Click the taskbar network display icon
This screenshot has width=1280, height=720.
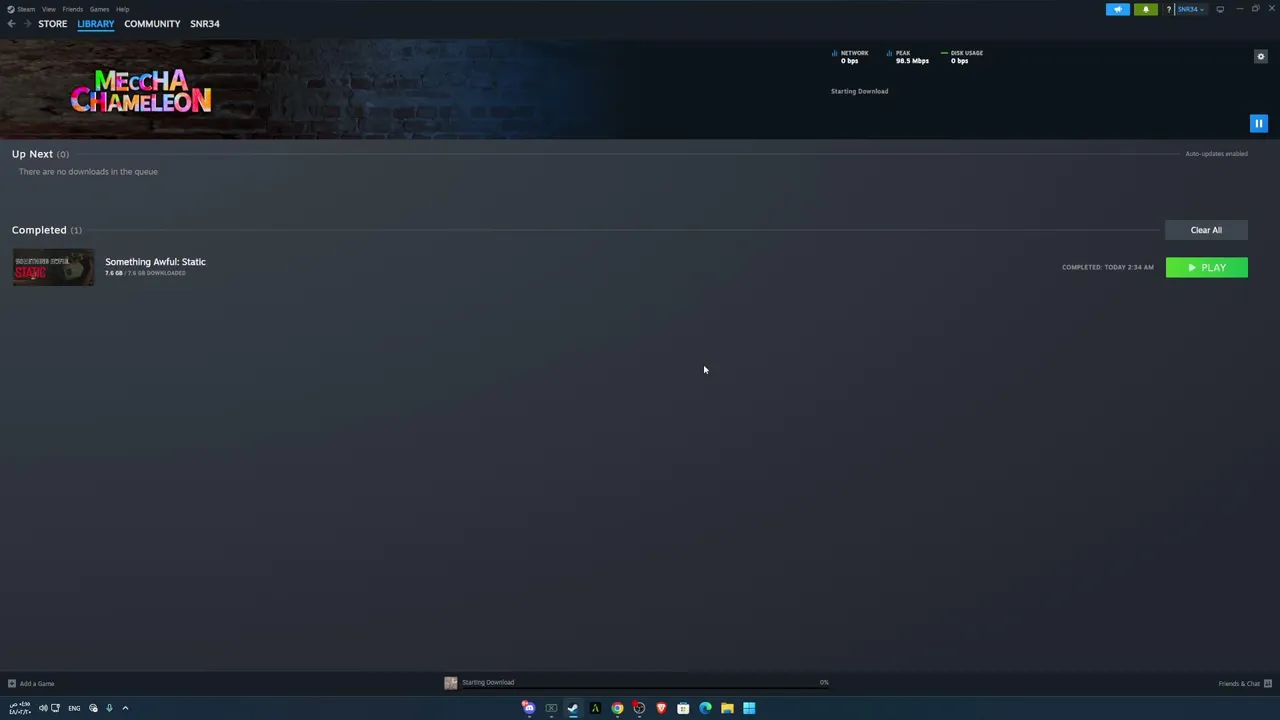coord(55,708)
